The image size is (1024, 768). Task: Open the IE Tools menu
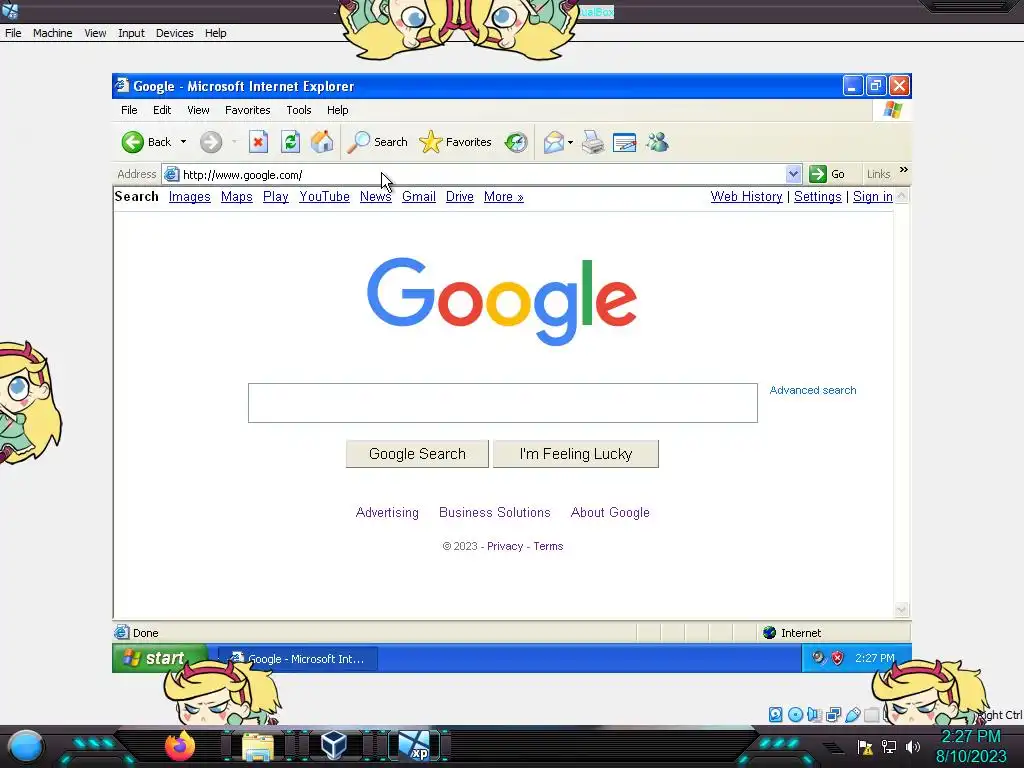298,110
